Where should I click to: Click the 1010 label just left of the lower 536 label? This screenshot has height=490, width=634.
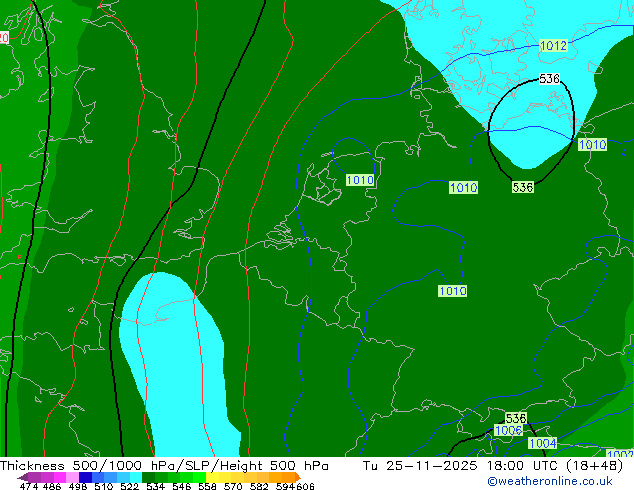coord(463,188)
